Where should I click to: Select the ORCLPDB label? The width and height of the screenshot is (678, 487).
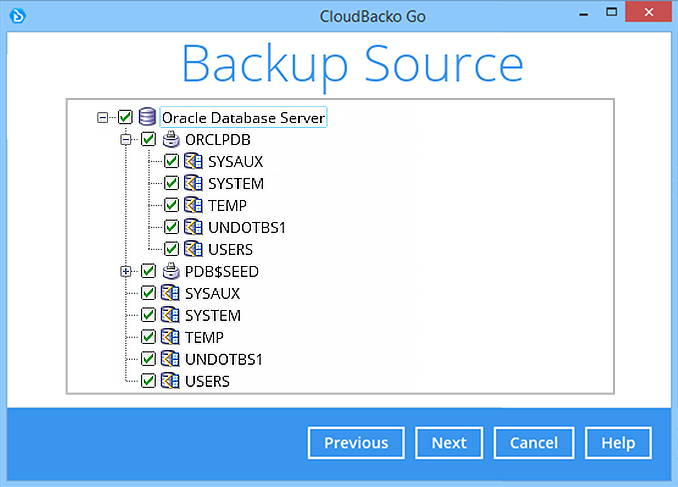click(218, 140)
